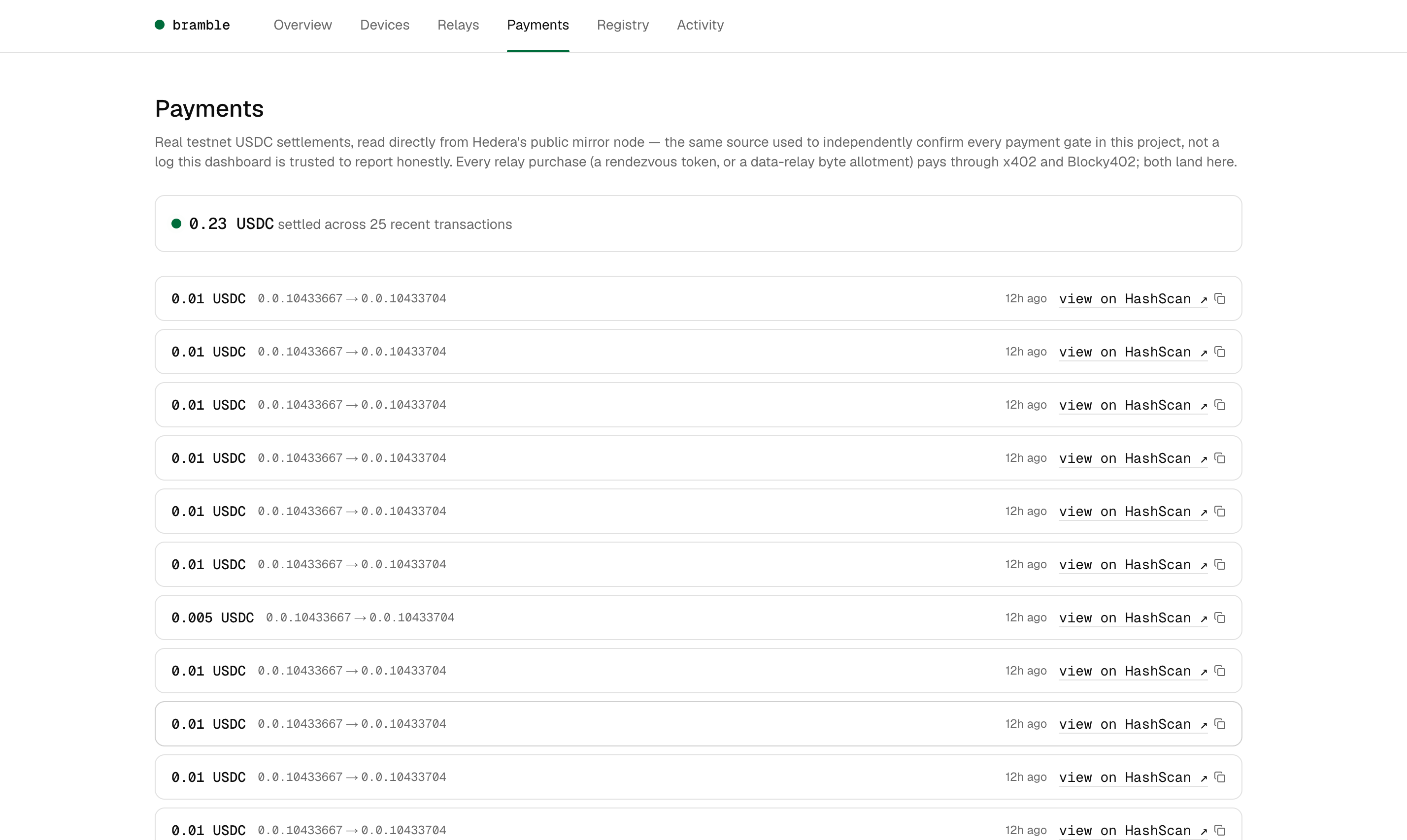Copy transaction ID in the third payment row
Image resolution: width=1407 pixels, height=840 pixels.
pos(1220,405)
